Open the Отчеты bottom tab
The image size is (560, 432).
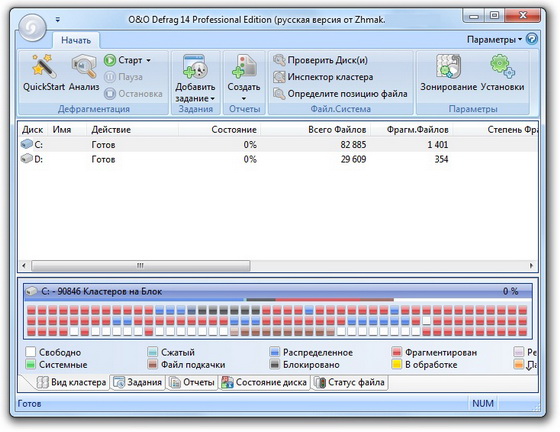[192, 382]
